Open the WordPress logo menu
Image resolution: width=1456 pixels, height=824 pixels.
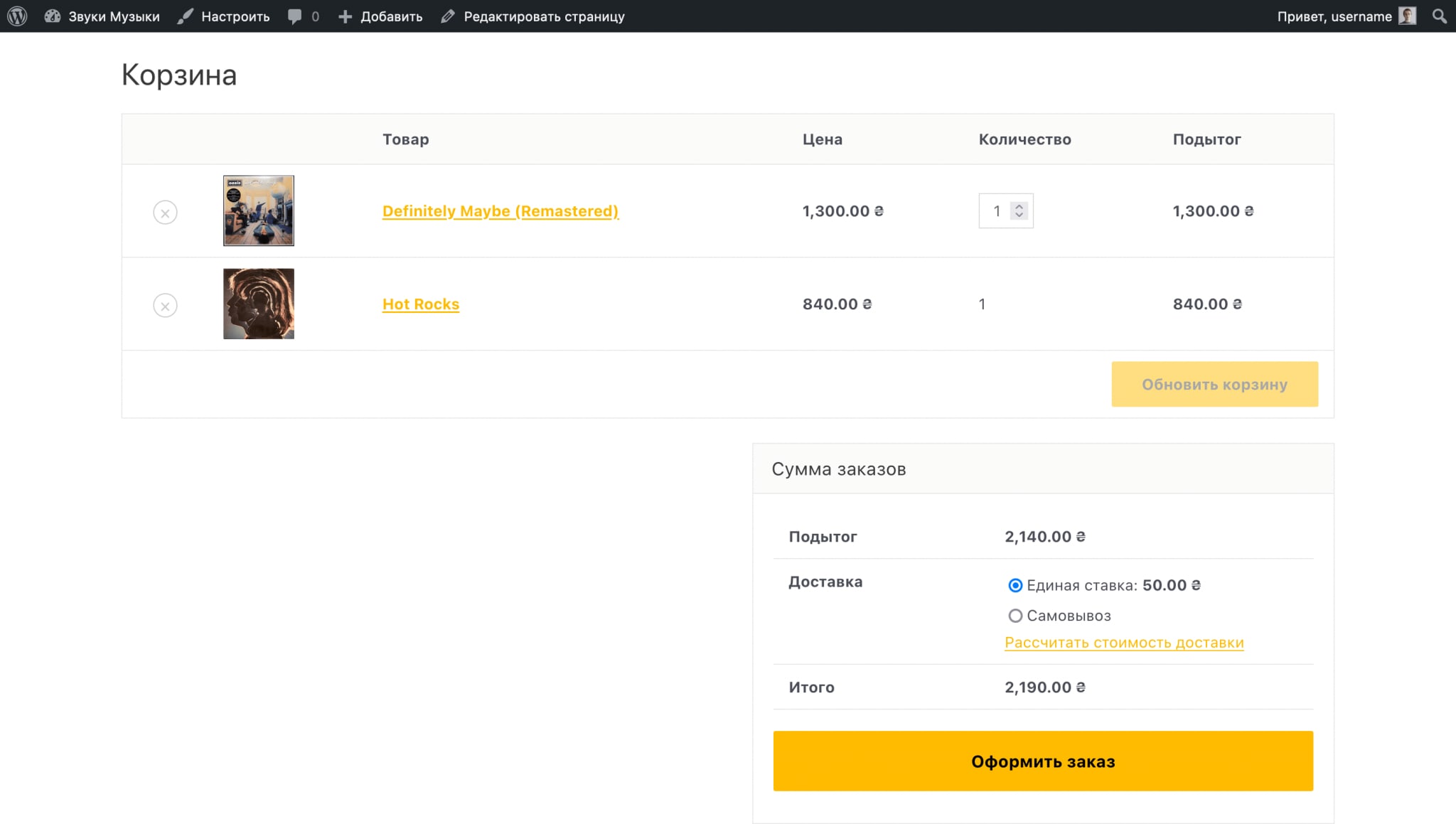tap(17, 16)
